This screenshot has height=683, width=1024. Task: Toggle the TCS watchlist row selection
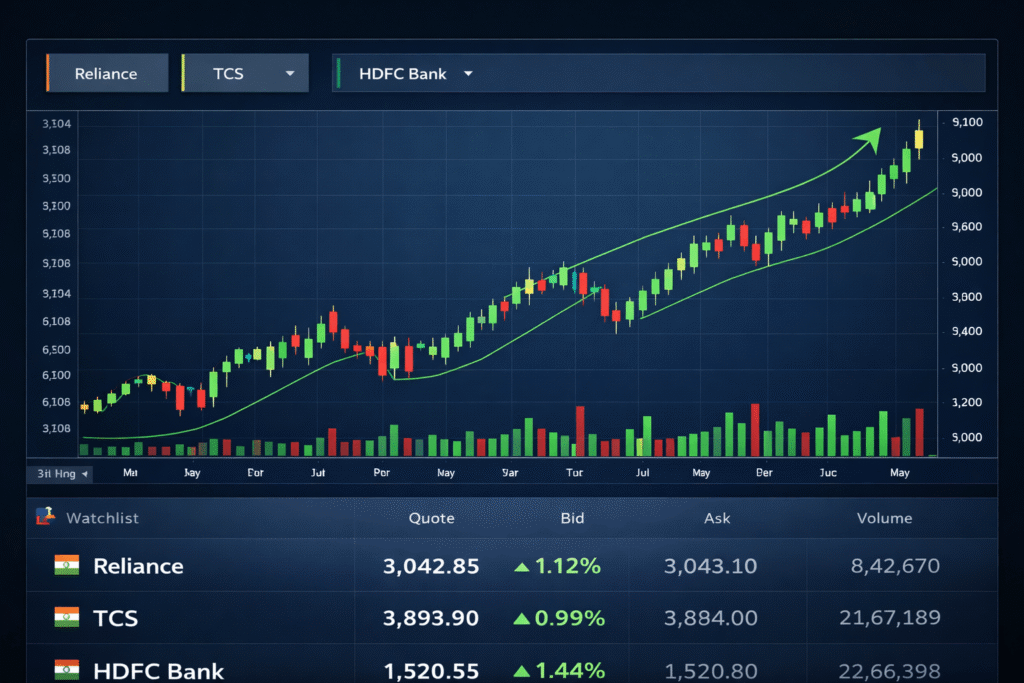pos(200,618)
